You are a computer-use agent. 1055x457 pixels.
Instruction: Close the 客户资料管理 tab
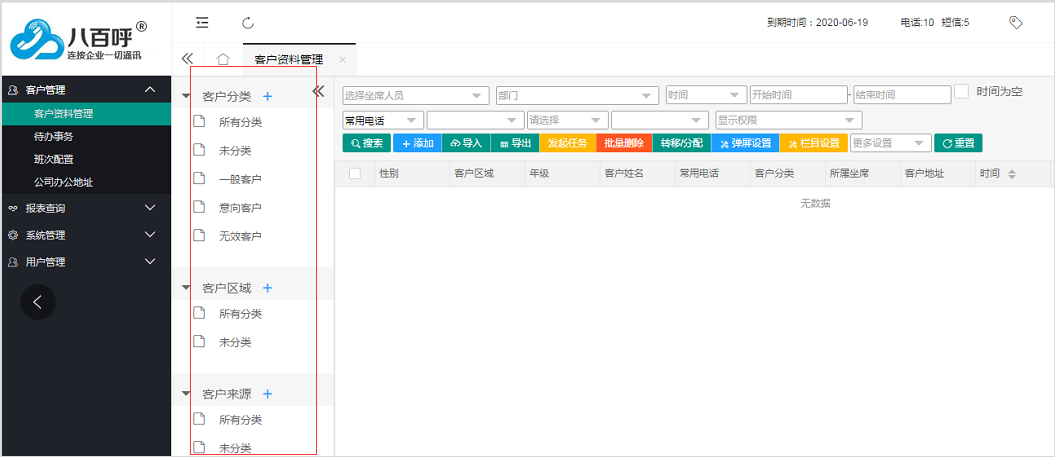coord(342,59)
